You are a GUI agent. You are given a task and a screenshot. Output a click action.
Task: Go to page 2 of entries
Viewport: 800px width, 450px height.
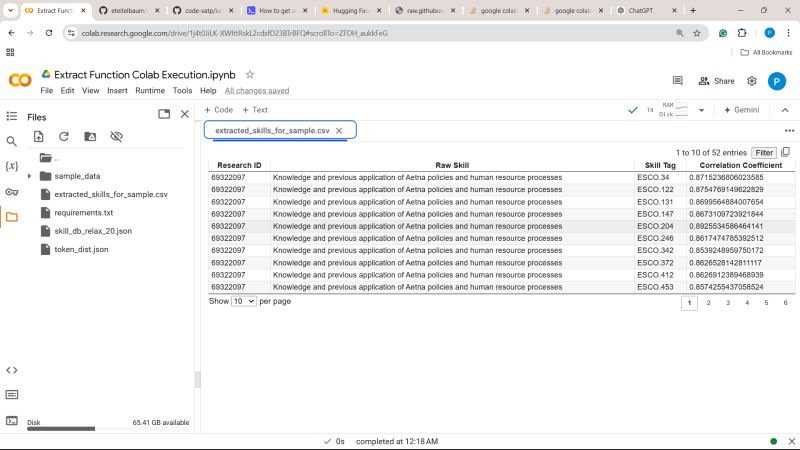tap(708, 303)
